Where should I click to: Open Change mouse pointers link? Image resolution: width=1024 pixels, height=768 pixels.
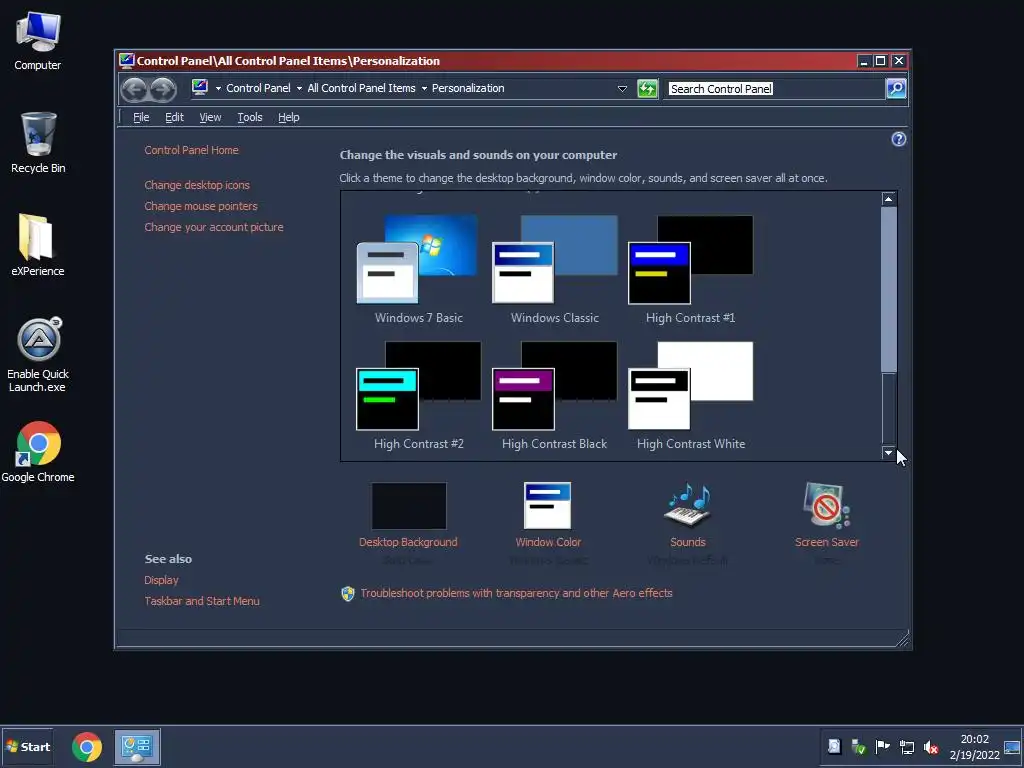200,206
